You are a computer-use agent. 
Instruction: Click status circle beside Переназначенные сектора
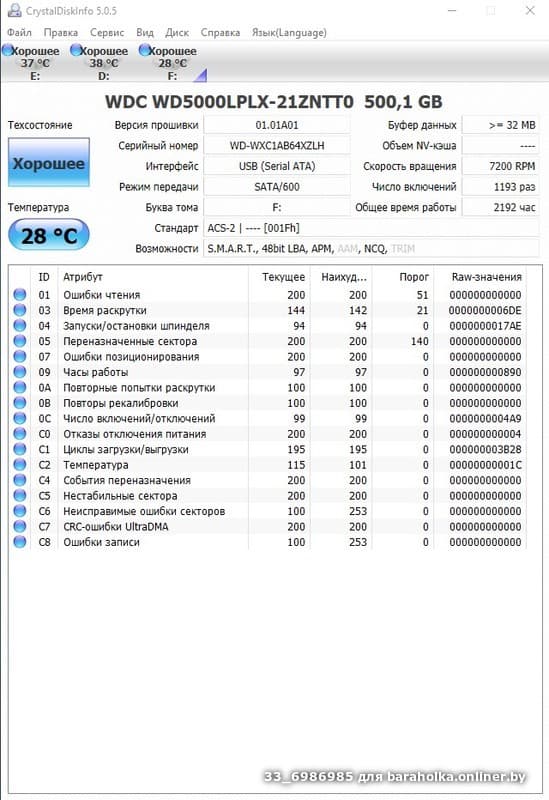(19, 341)
